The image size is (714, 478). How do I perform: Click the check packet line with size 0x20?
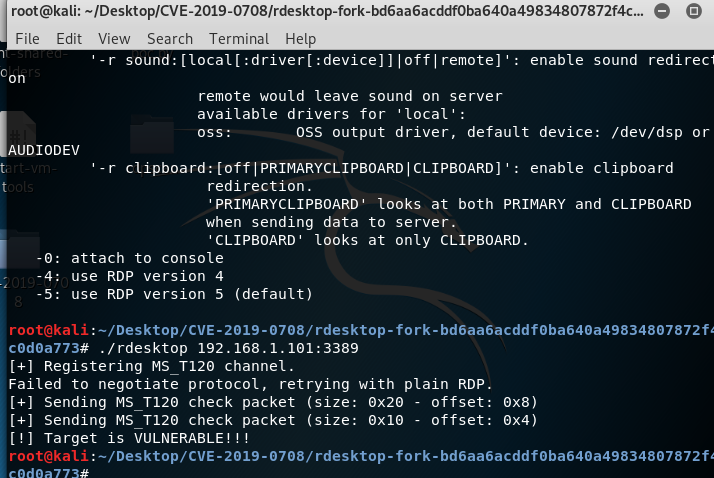point(273,402)
